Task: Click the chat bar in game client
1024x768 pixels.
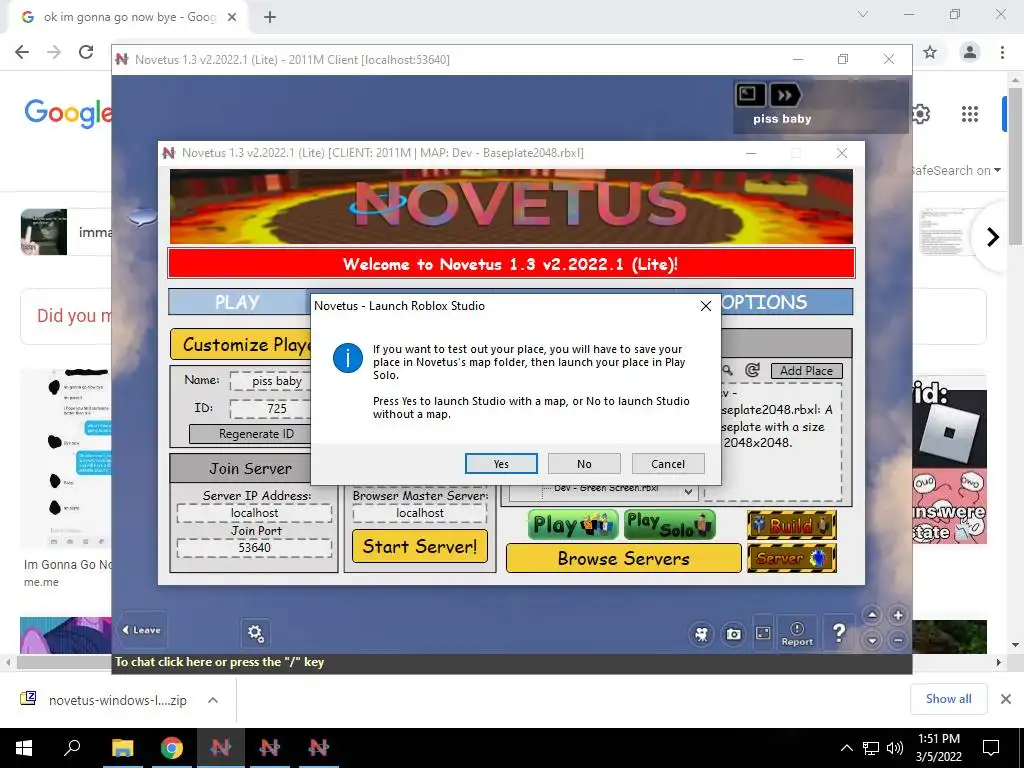Action: click(x=512, y=662)
